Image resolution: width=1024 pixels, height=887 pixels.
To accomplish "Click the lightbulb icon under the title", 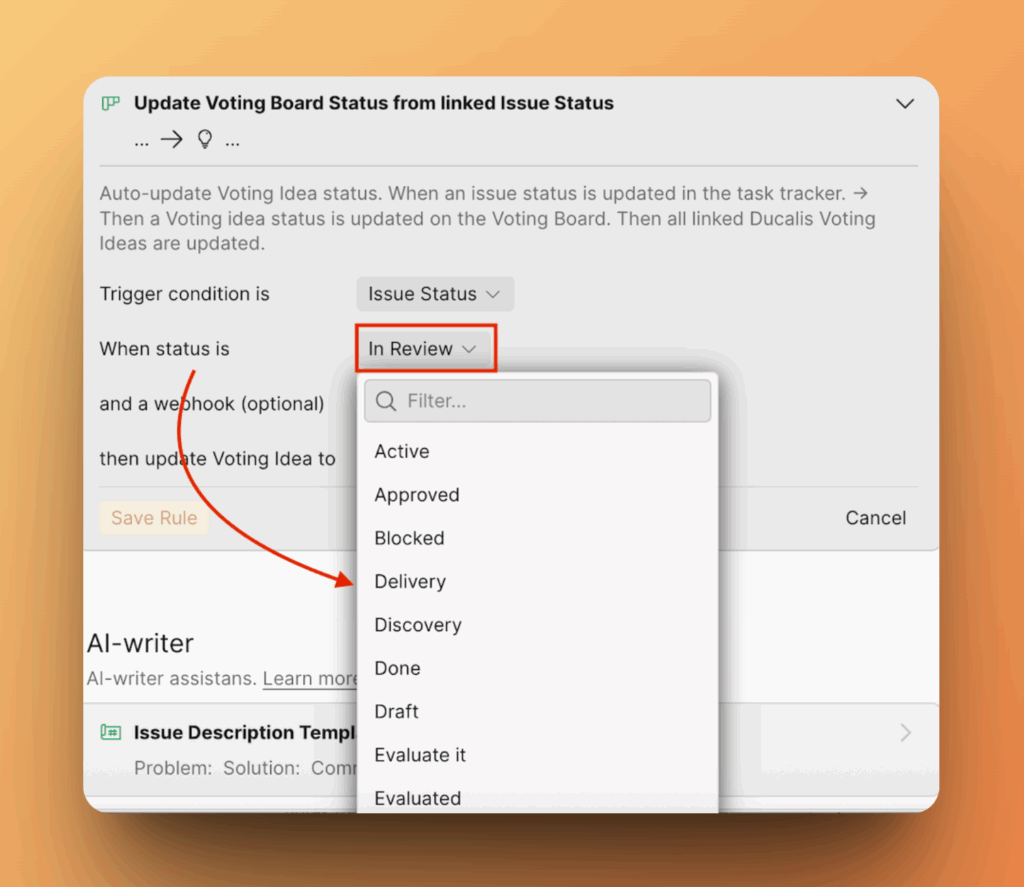I will pos(204,139).
